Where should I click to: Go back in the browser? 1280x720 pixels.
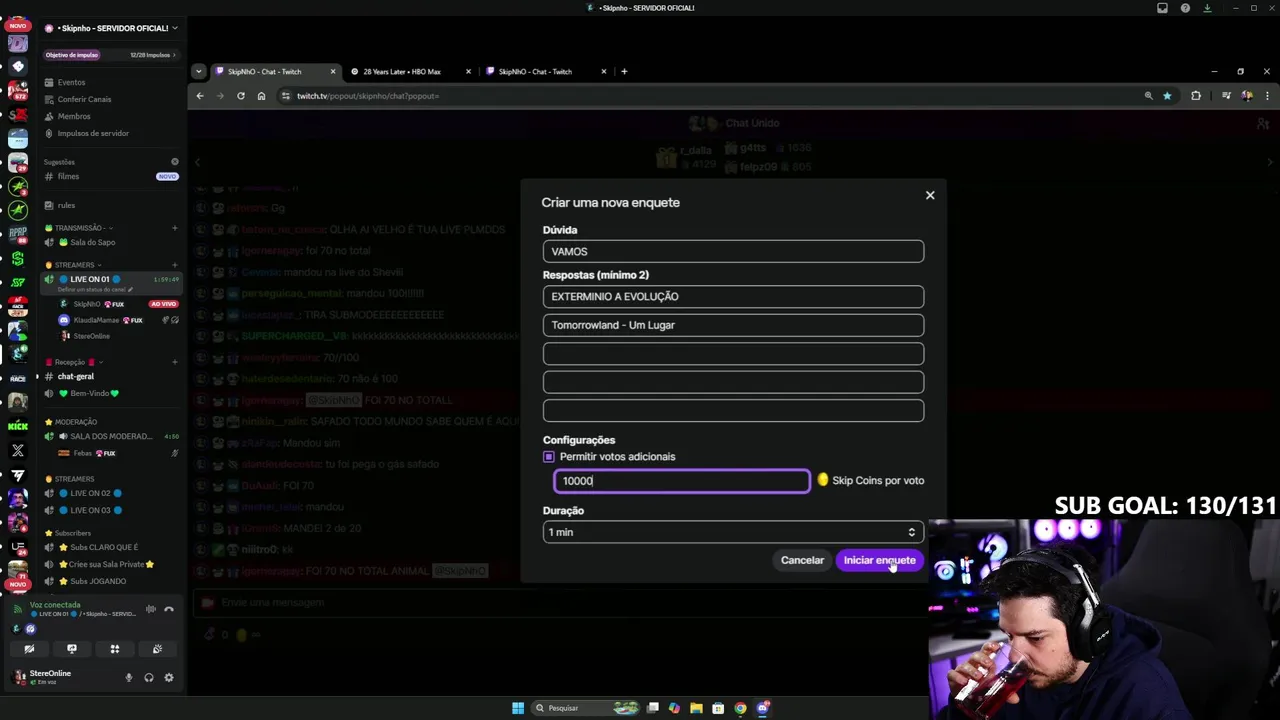[x=200, y=96]
